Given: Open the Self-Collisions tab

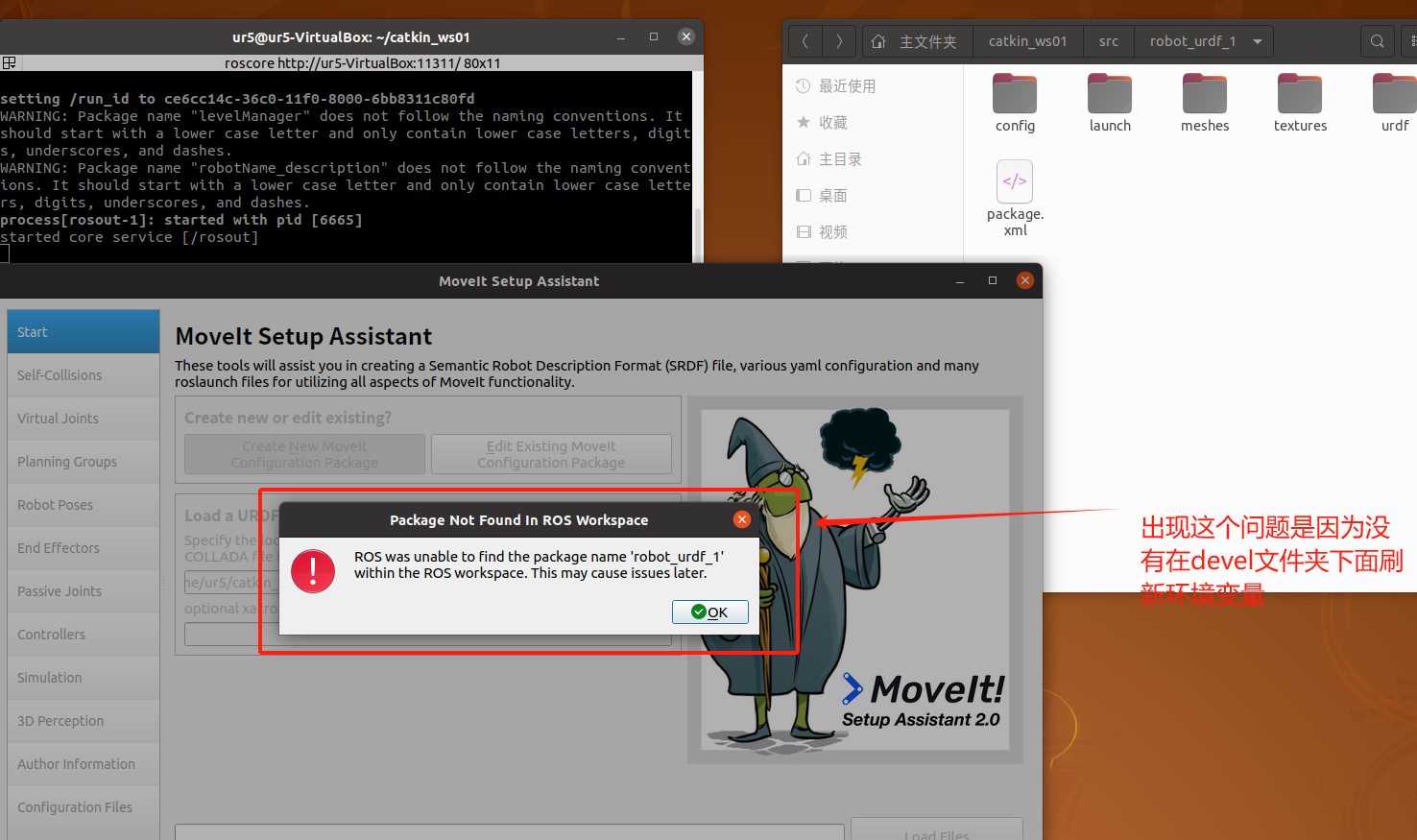Looking at the screenshot, I should pyautogui.click(x=84, y=375).
